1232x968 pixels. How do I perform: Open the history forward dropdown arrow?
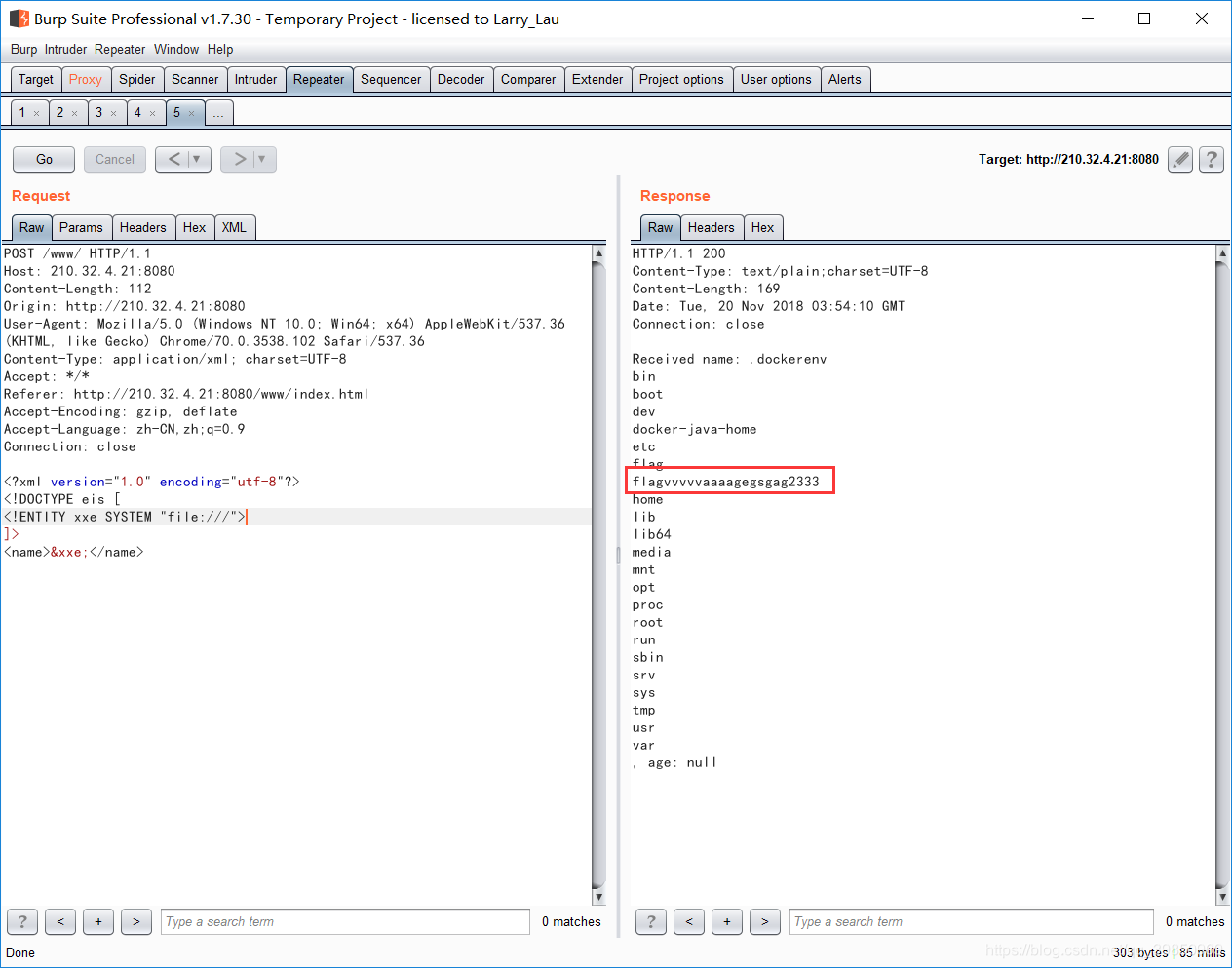pyautogui.click(x=263, y=159)
